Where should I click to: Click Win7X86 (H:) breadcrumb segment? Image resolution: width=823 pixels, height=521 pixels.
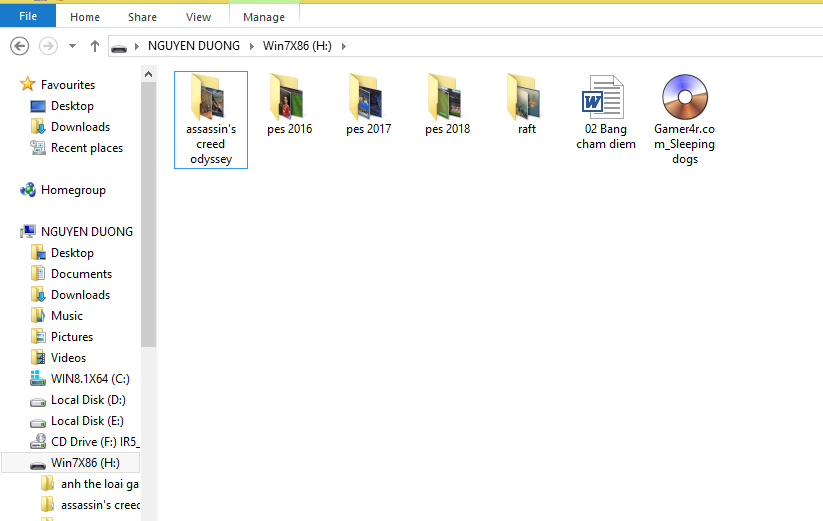click(297, 46)
